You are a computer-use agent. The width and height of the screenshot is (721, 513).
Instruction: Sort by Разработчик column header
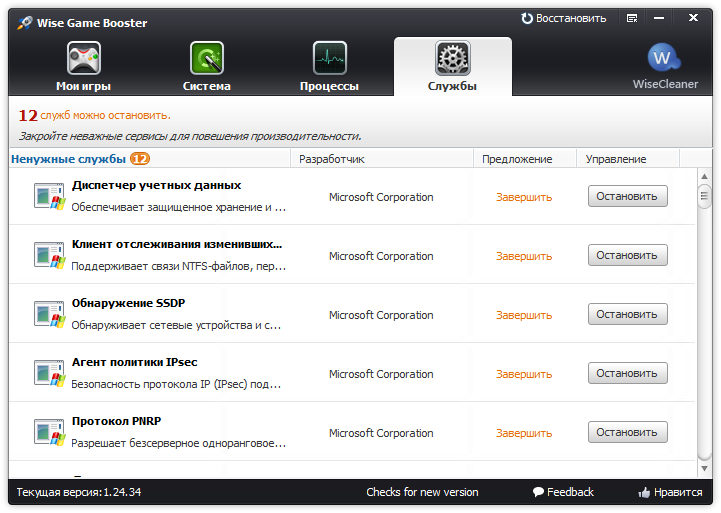(332, 159)
